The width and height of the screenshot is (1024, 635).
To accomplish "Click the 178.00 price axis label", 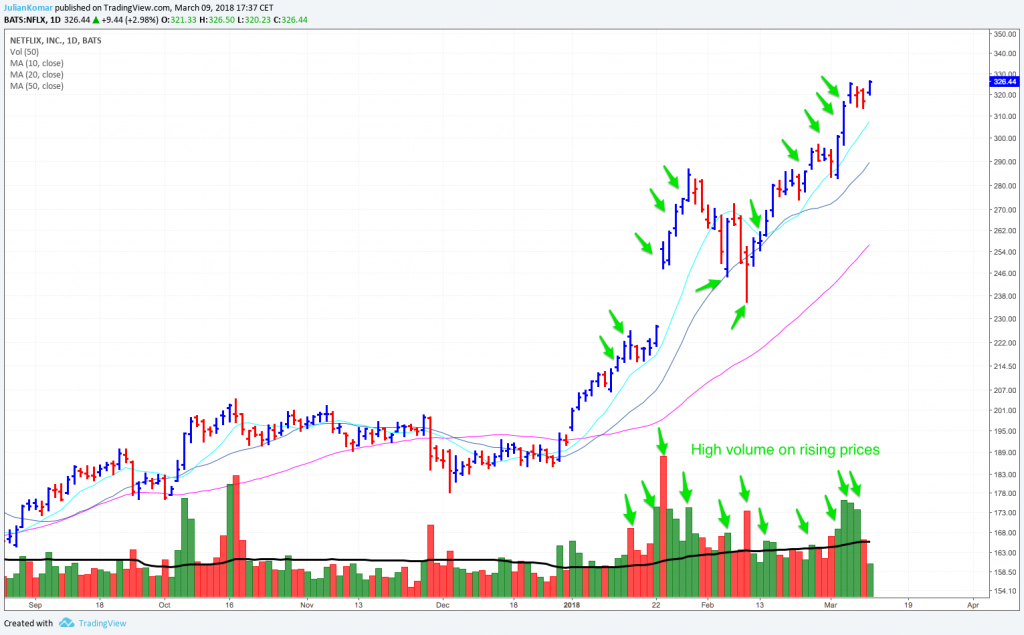I will click(x=1005, y=493).
